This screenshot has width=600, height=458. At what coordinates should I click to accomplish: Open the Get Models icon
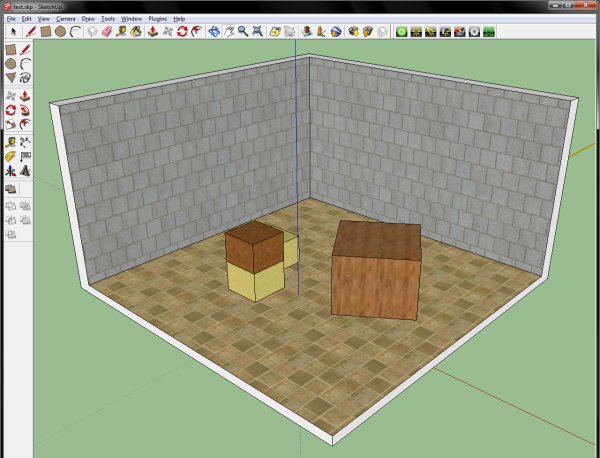point(353,32)
